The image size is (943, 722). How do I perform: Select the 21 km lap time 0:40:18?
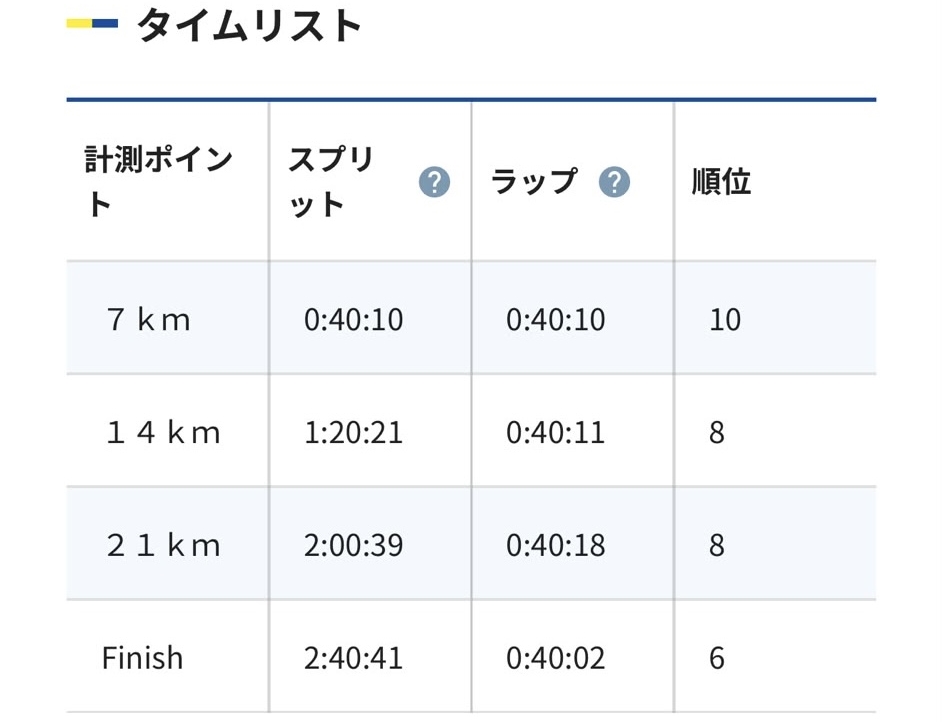(555, 545)
